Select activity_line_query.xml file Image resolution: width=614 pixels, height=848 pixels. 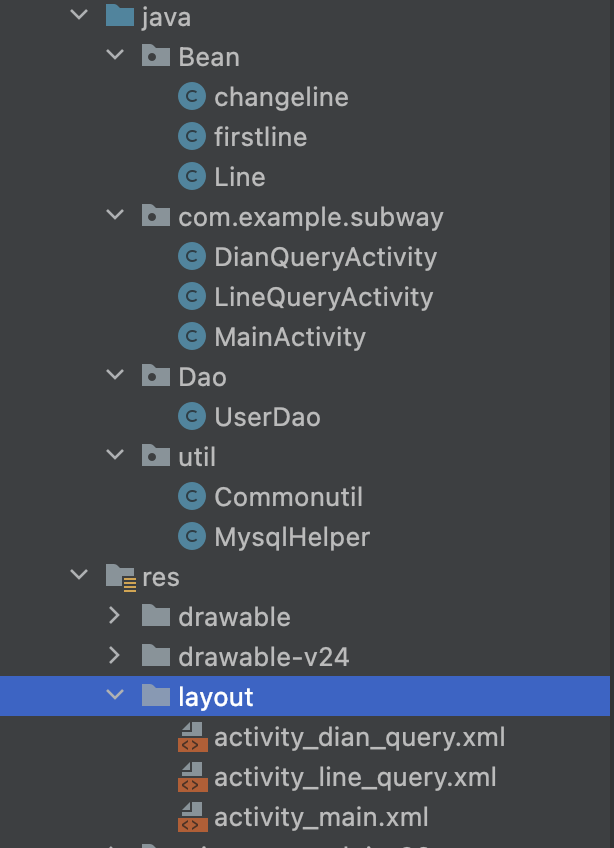(x=355, y=777)
